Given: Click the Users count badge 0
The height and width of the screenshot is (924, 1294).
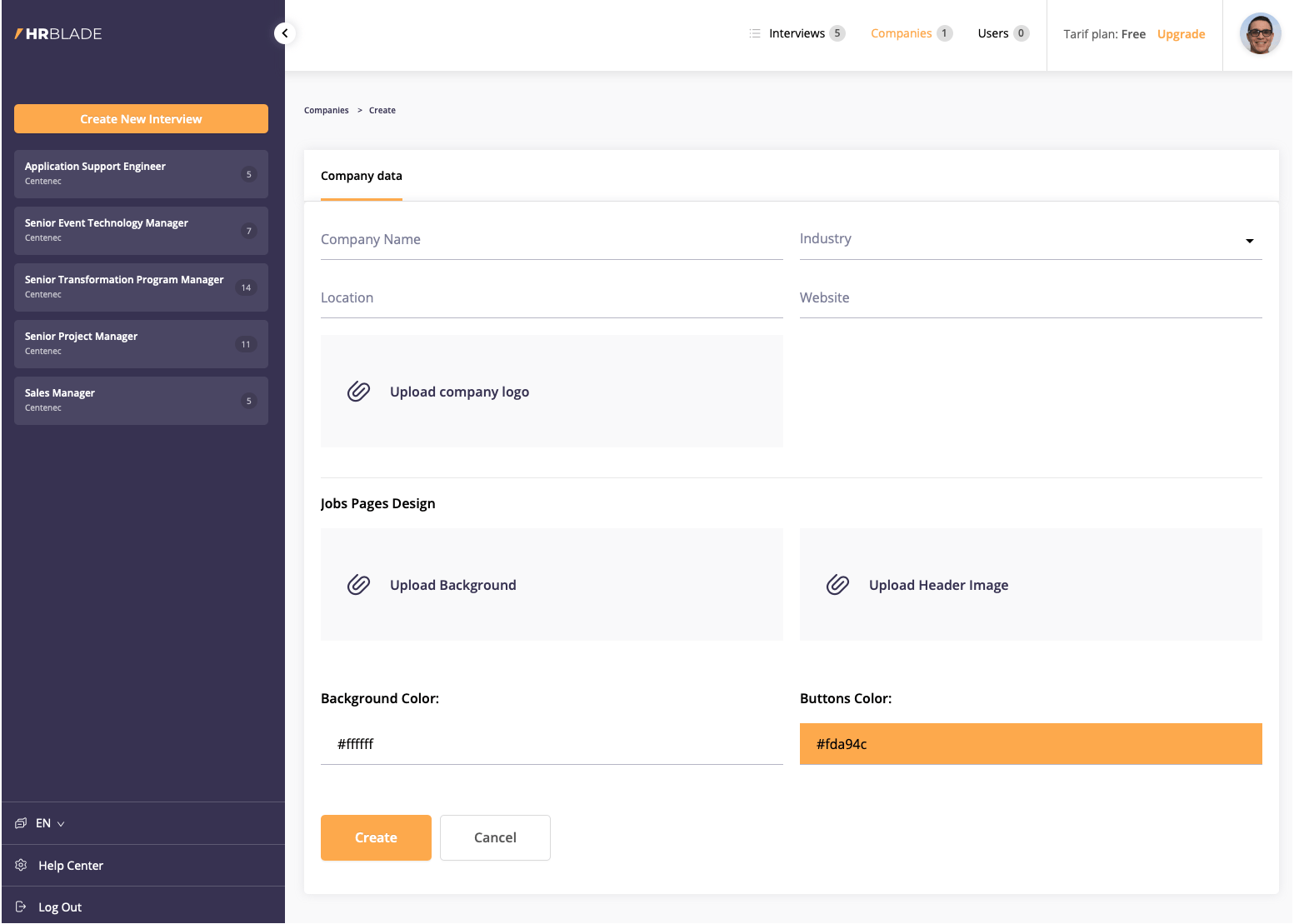Looking at the screenshot, I should pos(1022,33).
